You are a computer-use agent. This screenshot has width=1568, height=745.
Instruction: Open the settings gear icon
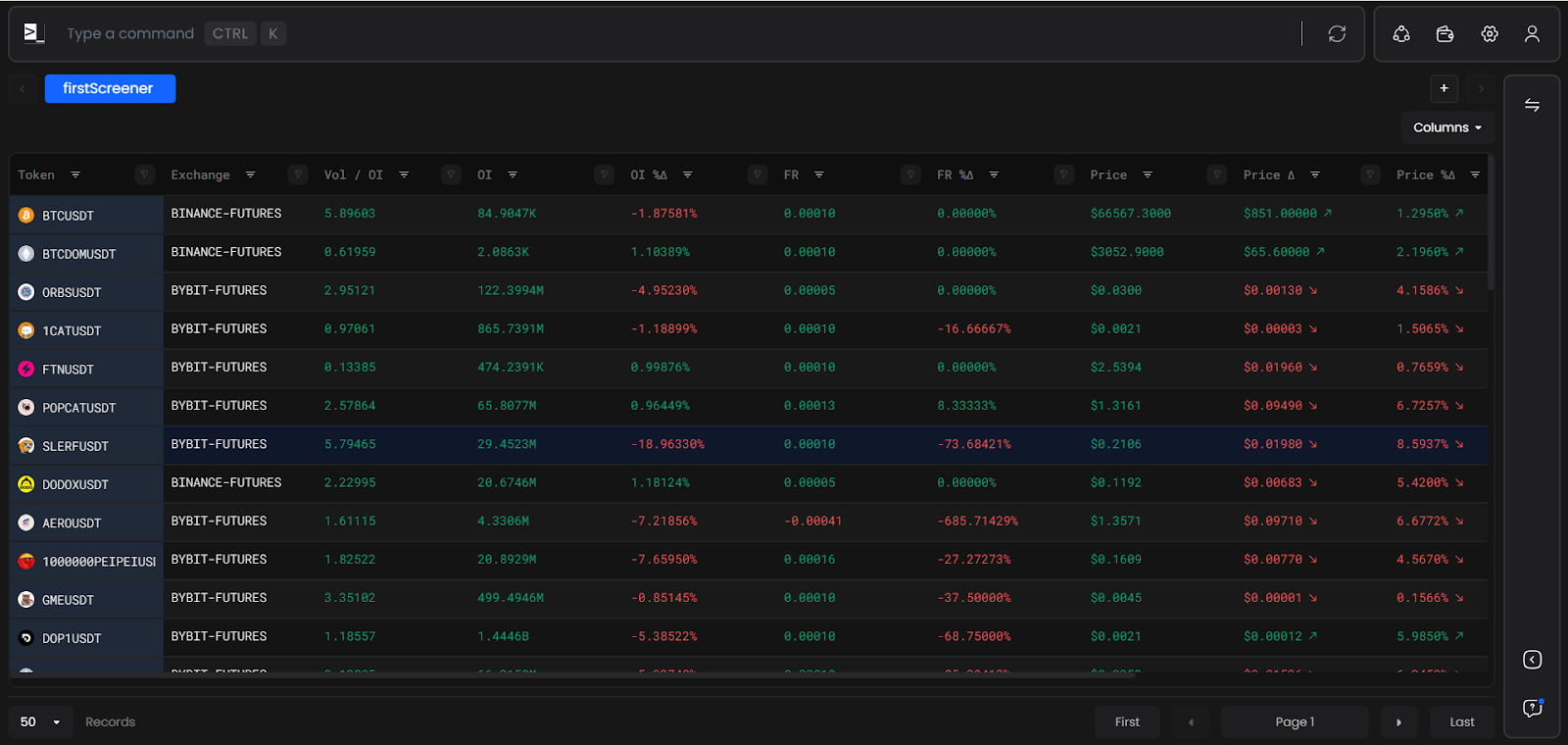point(1490,33)
